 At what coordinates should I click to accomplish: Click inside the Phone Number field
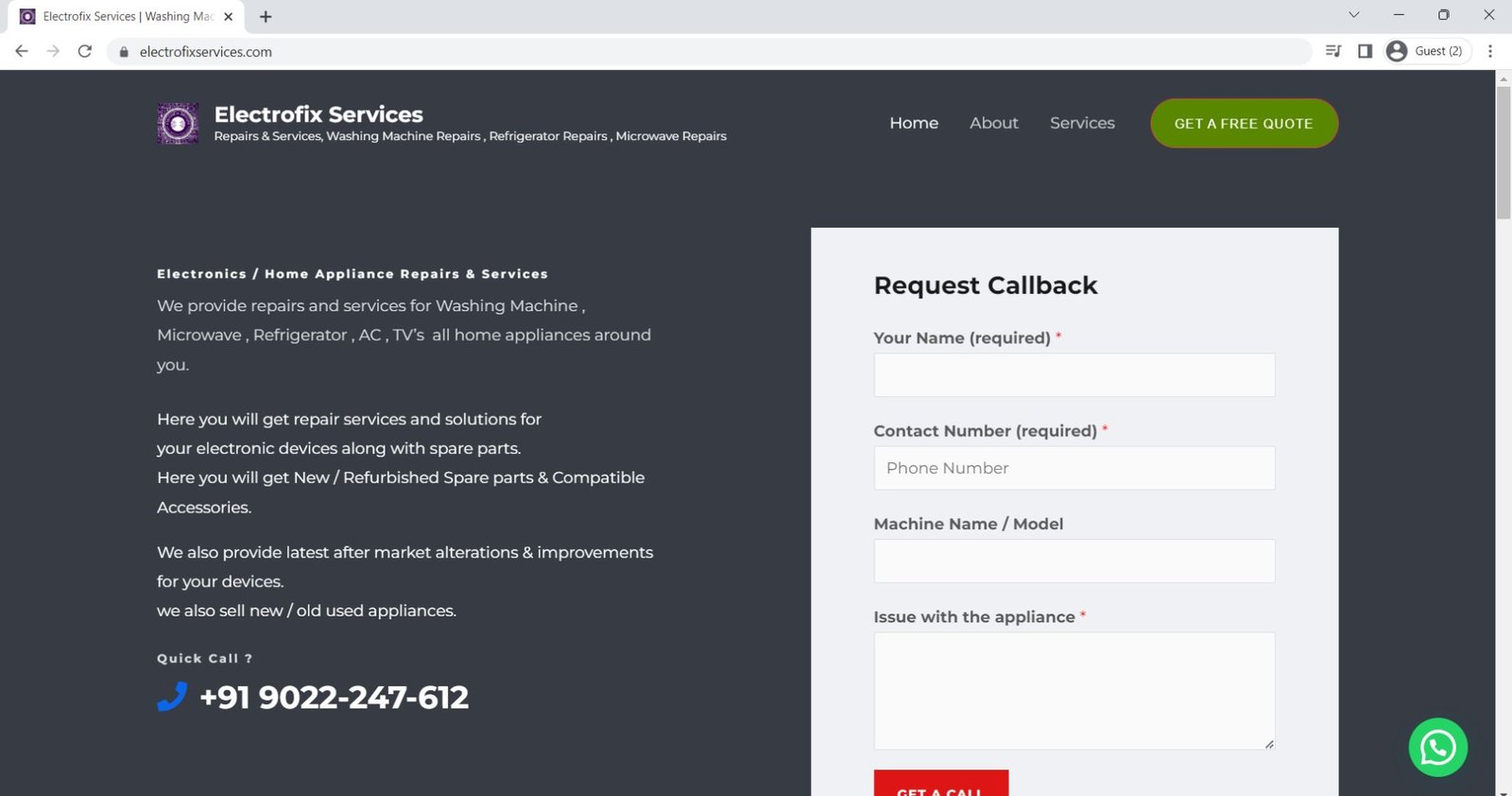1074,468
